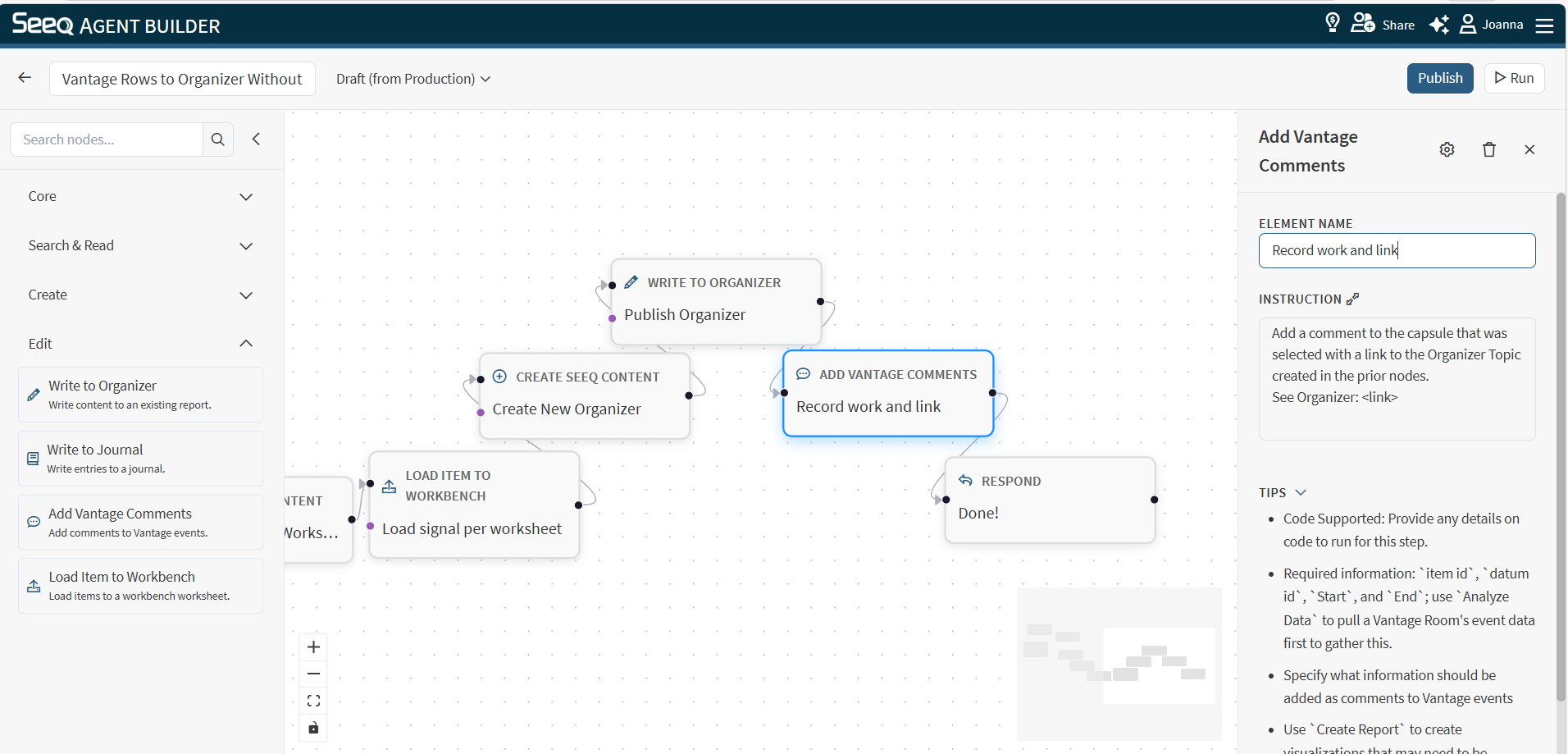Open the Draft (from Production) dropdown

(413, 79)
